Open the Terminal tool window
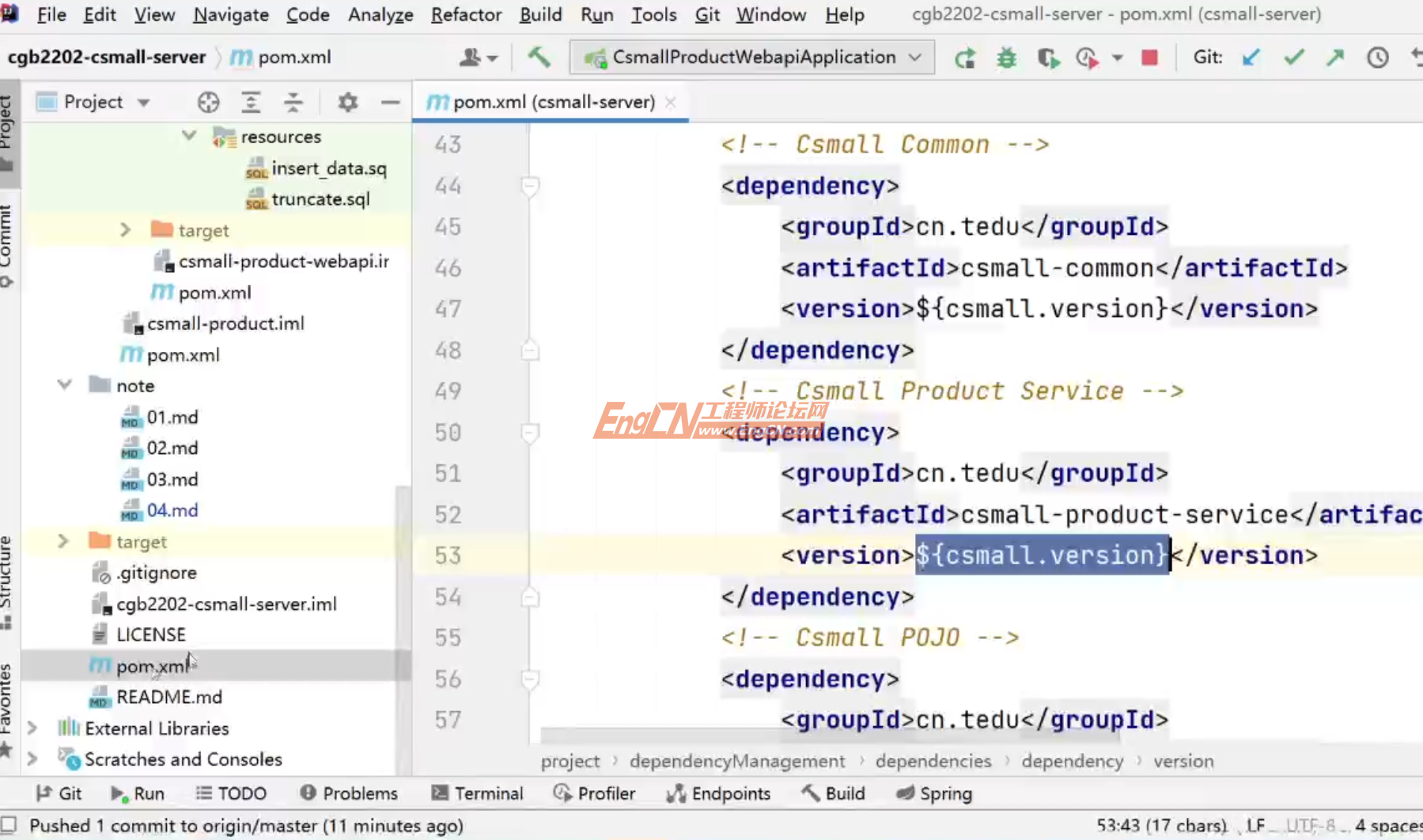 click(477, 793)
